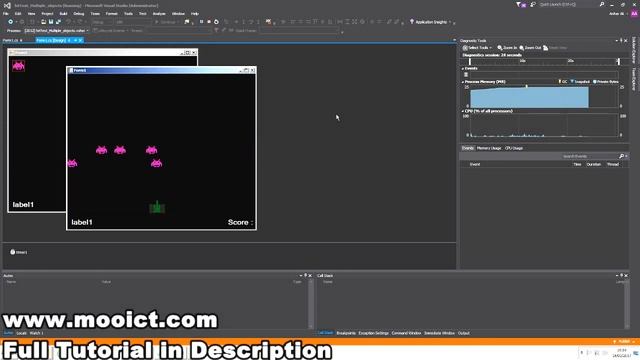Select the invader sprite in the back form
640x360 pixels.
pos(18,66)
